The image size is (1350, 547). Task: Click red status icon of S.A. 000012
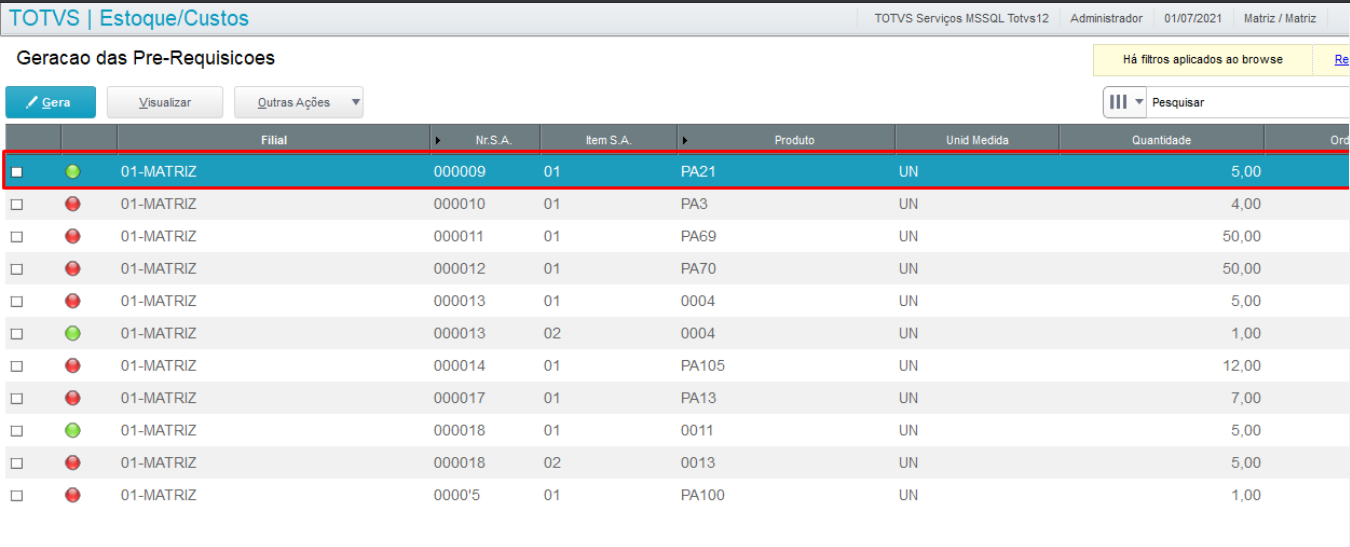(x=72, y=268)
